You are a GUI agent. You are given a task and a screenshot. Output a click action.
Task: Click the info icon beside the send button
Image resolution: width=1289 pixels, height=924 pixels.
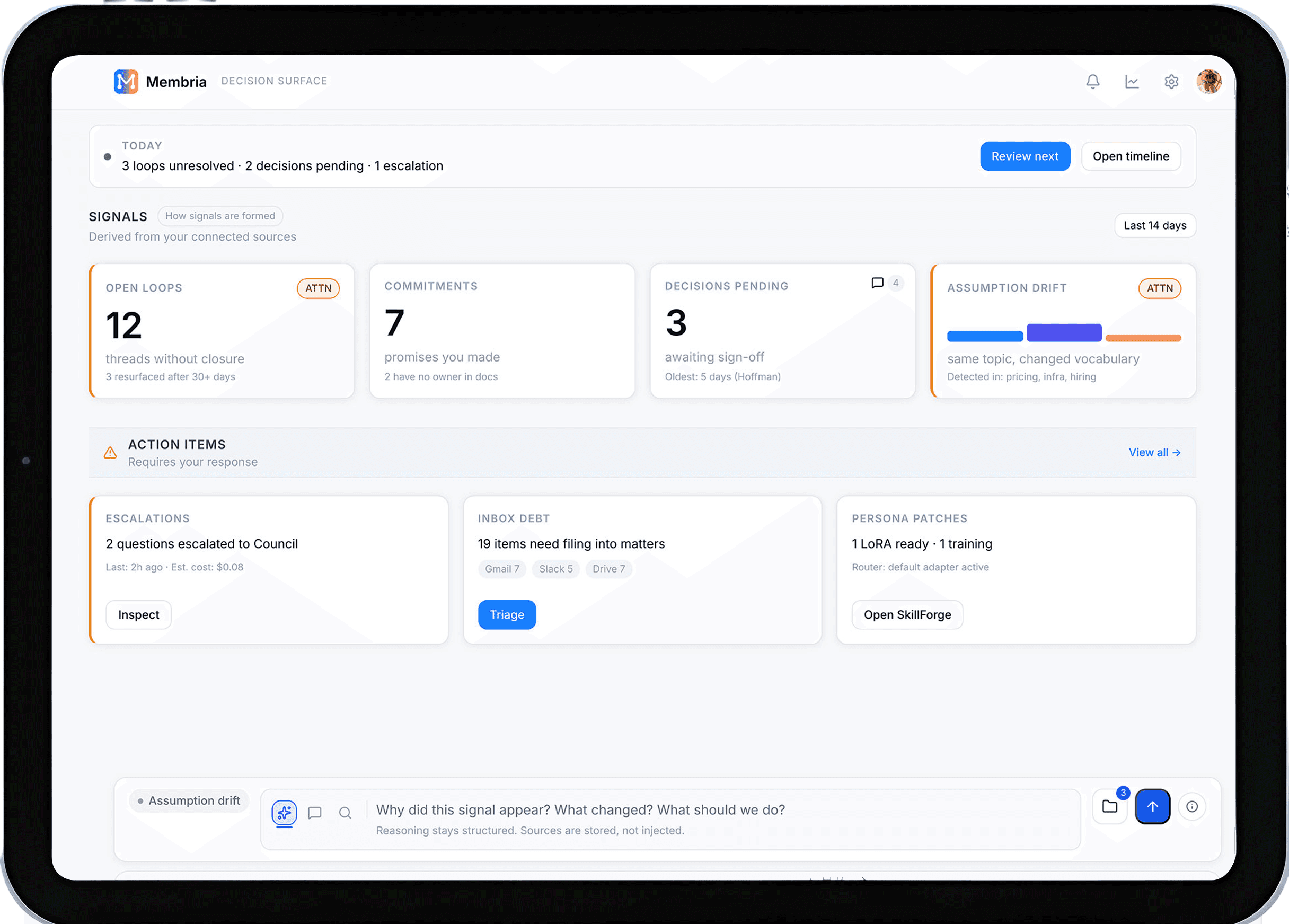click(x=1193, y=806)
